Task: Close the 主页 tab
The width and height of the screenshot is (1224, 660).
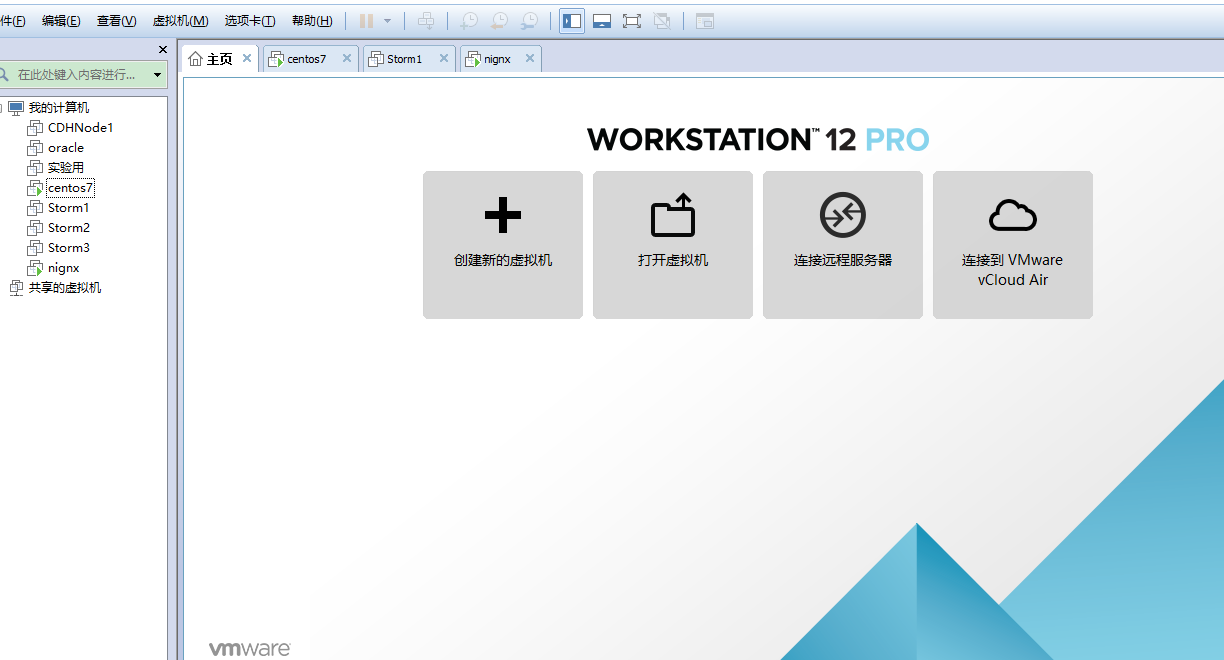Action: tap(247, 58)
